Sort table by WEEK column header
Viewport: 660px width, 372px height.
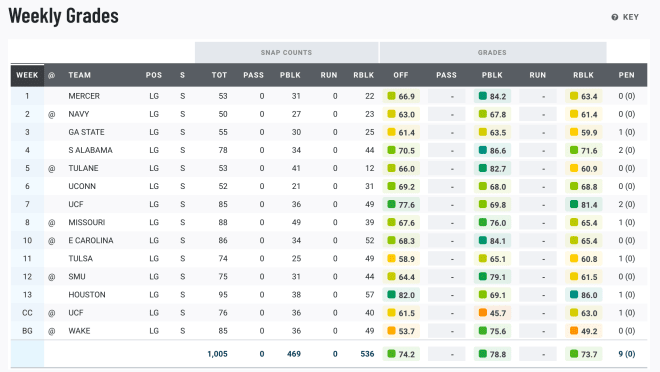(27, 75)
